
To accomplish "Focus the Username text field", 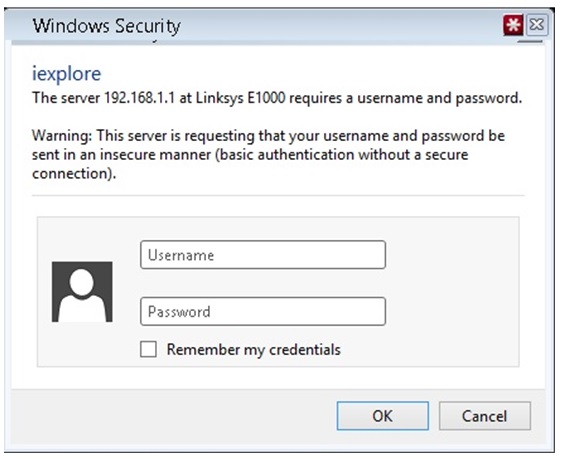I will point(263,255).
